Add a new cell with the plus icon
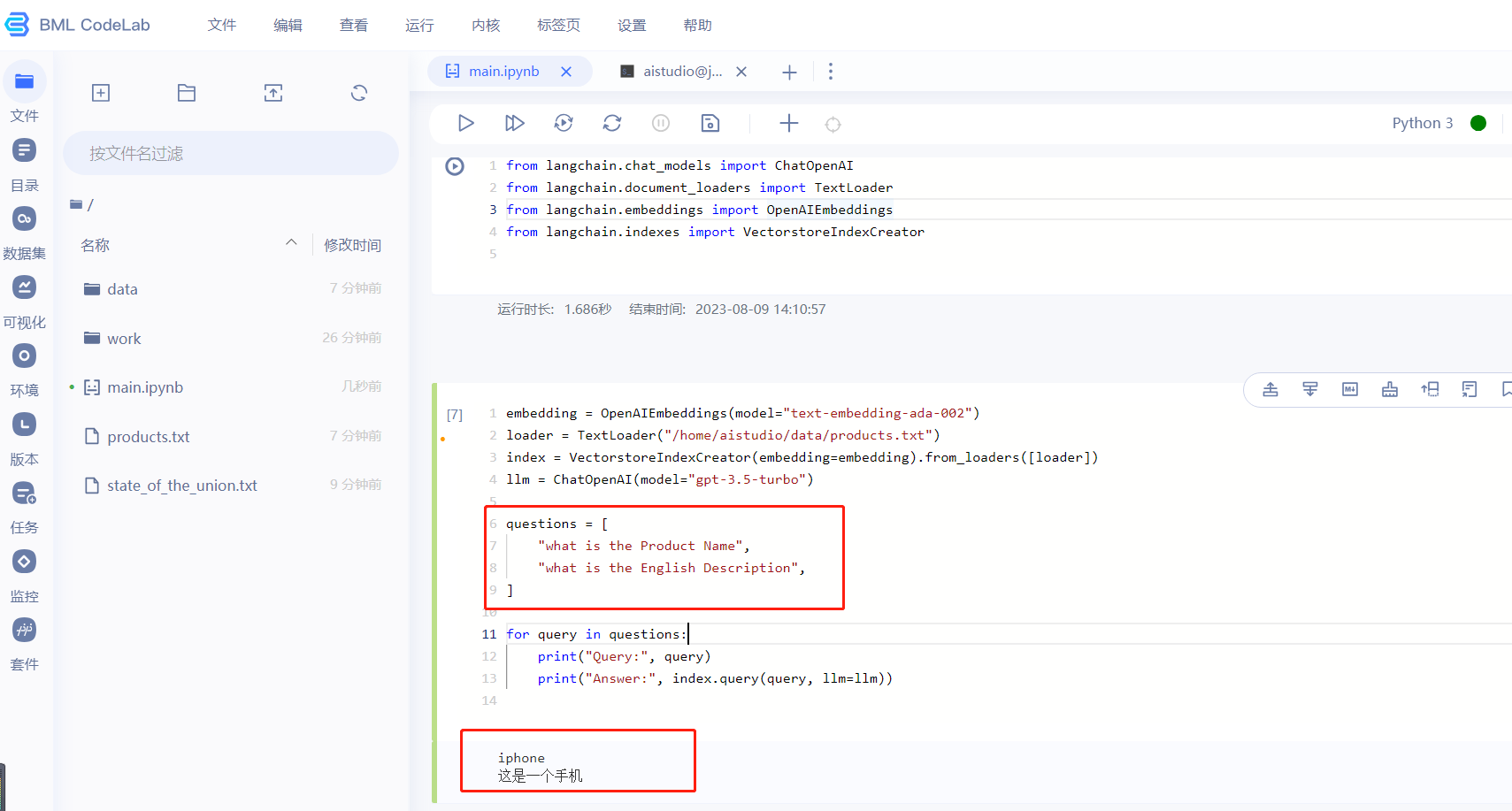The image size is (1512, 811). 788,123
